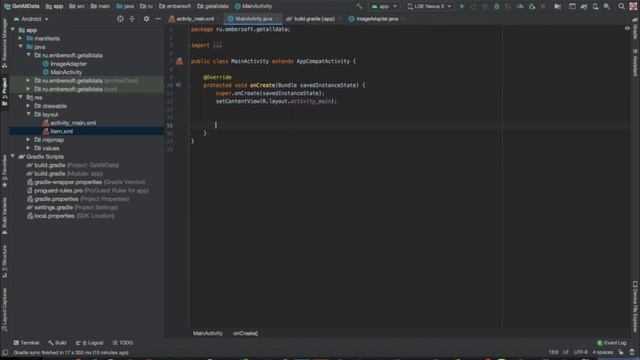Screen dimensions: 640x360
Task: Click the override gutter icon beside onCreate
Action: point(178,85)
